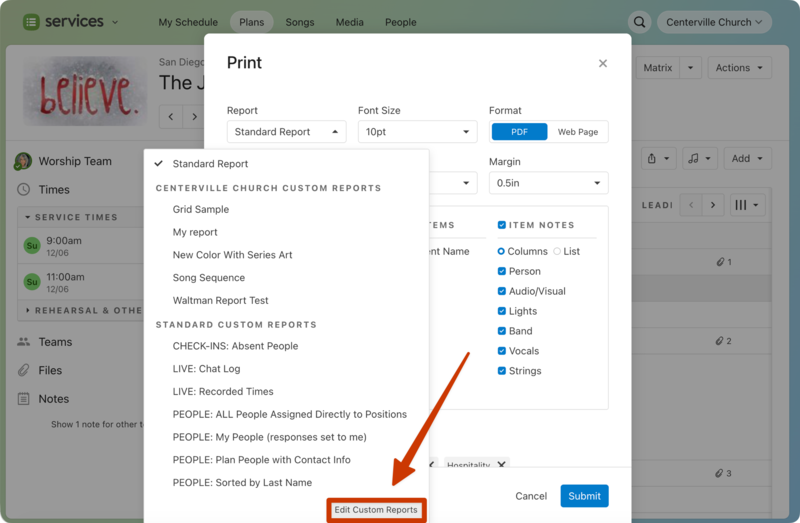Choose Waltman Report Test
This screenshot has height=523, width=800.
coord(286,301)
